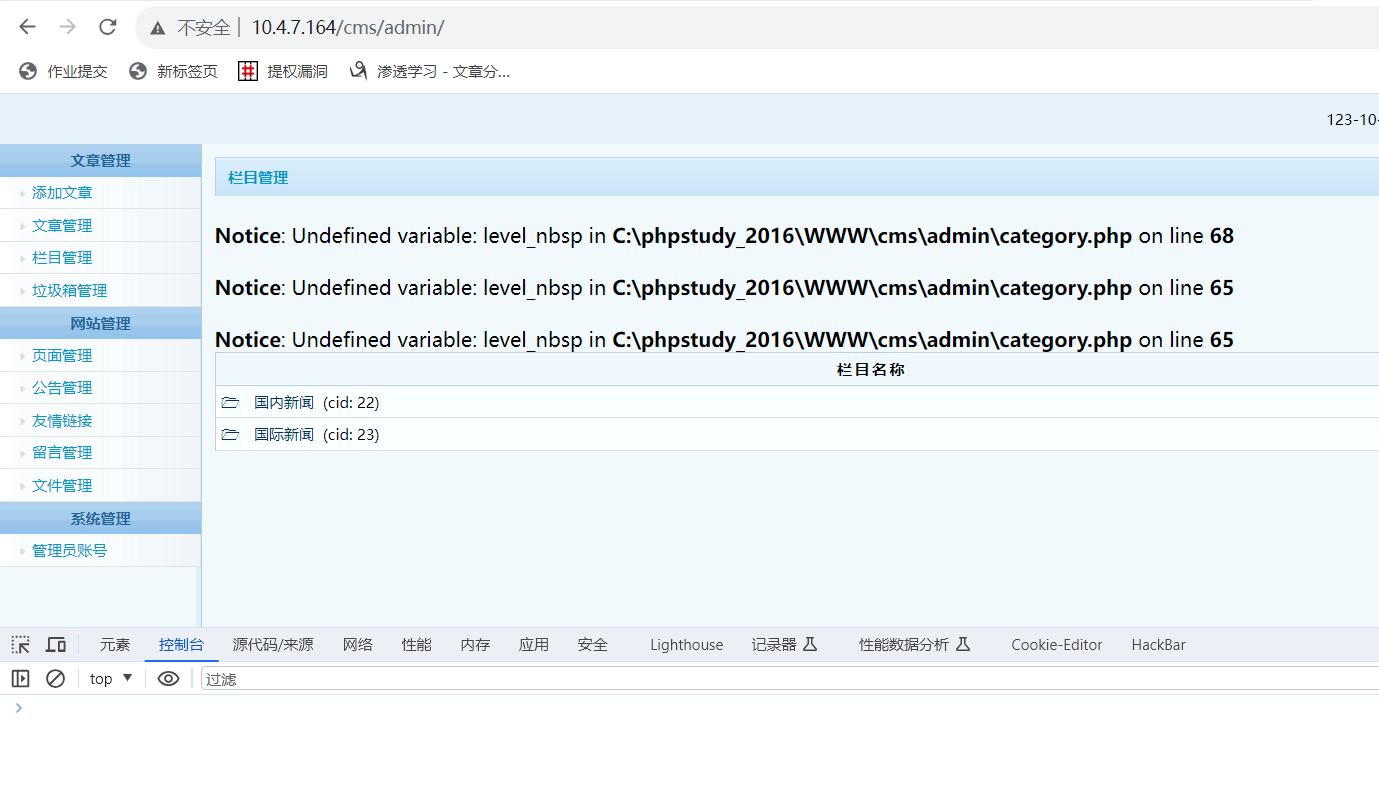Click the 栏目名称 column header

coord(870,370)
